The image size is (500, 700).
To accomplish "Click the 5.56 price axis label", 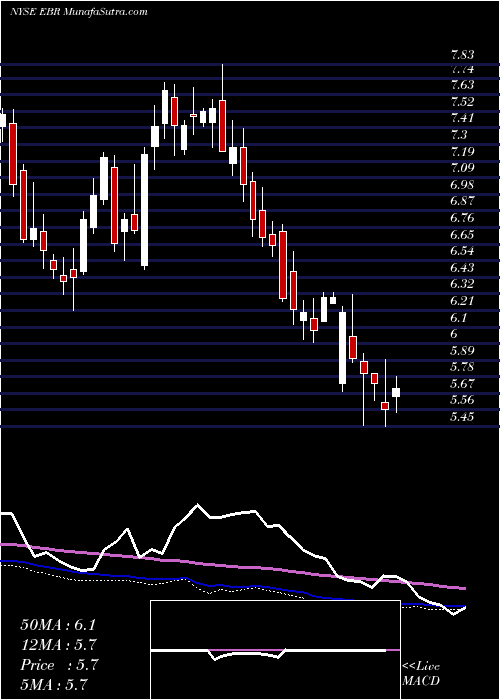I will click(x=462, y=400).
